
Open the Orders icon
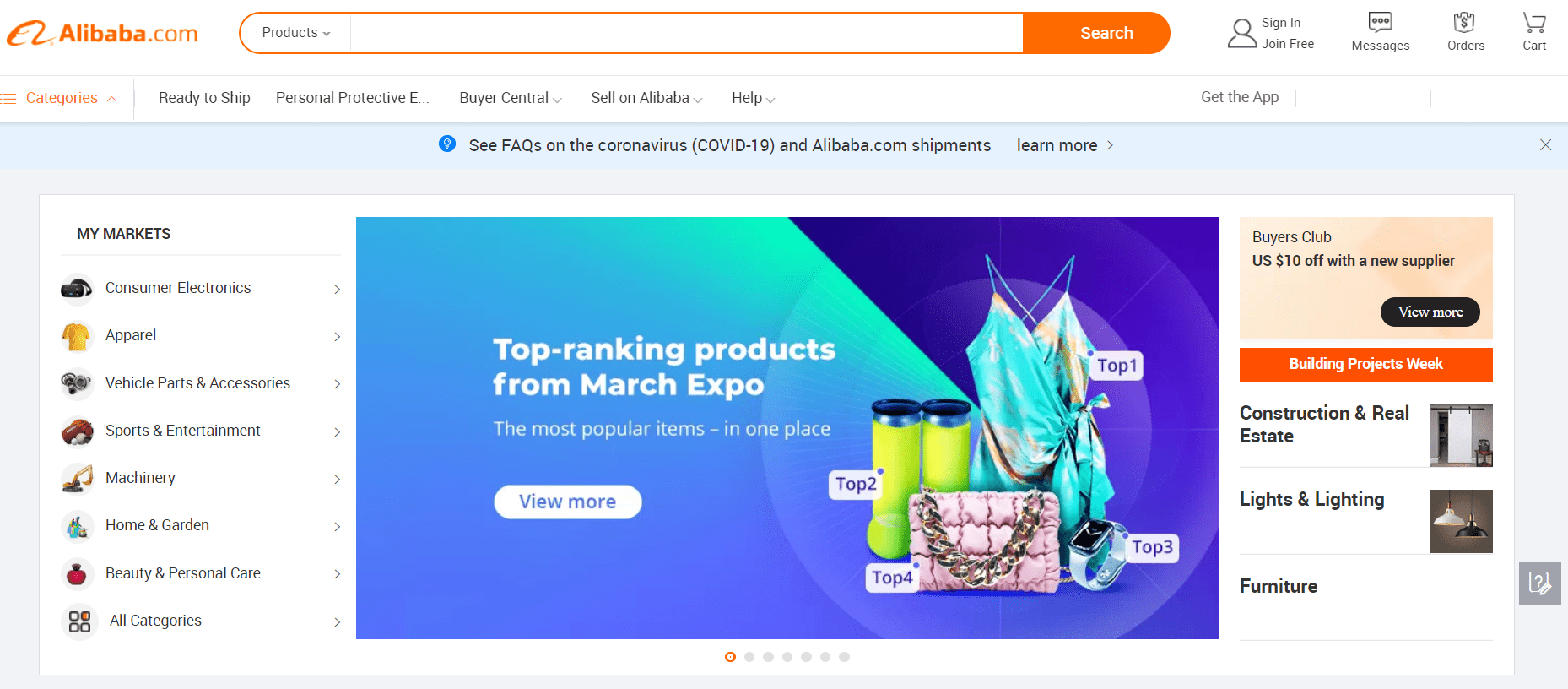tap(1465, 23)
